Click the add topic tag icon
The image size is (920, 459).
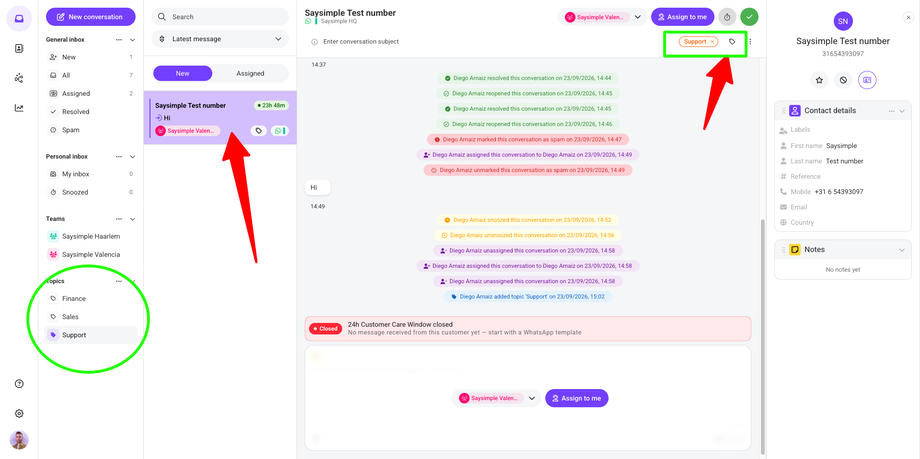click(x=732, y=42)
